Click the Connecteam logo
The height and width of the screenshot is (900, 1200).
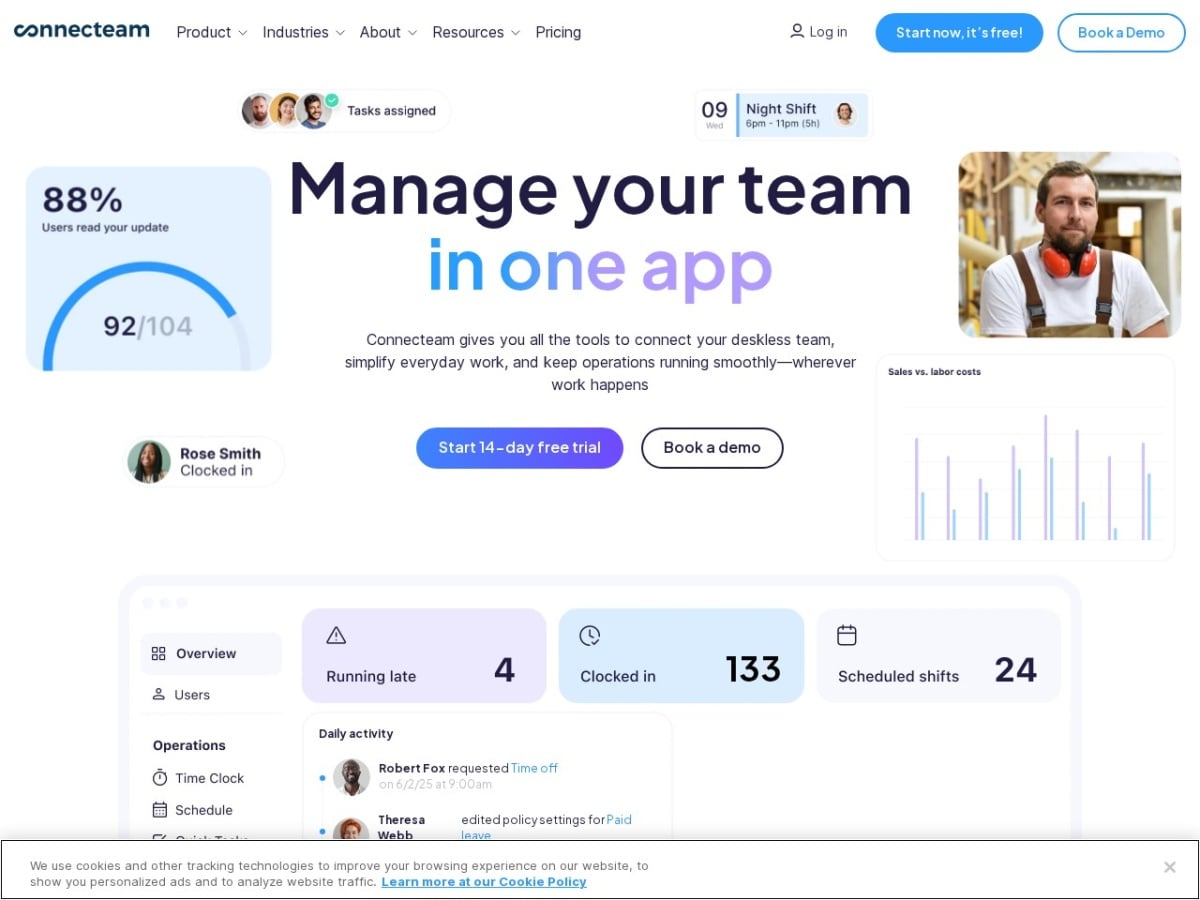(82, 31)
